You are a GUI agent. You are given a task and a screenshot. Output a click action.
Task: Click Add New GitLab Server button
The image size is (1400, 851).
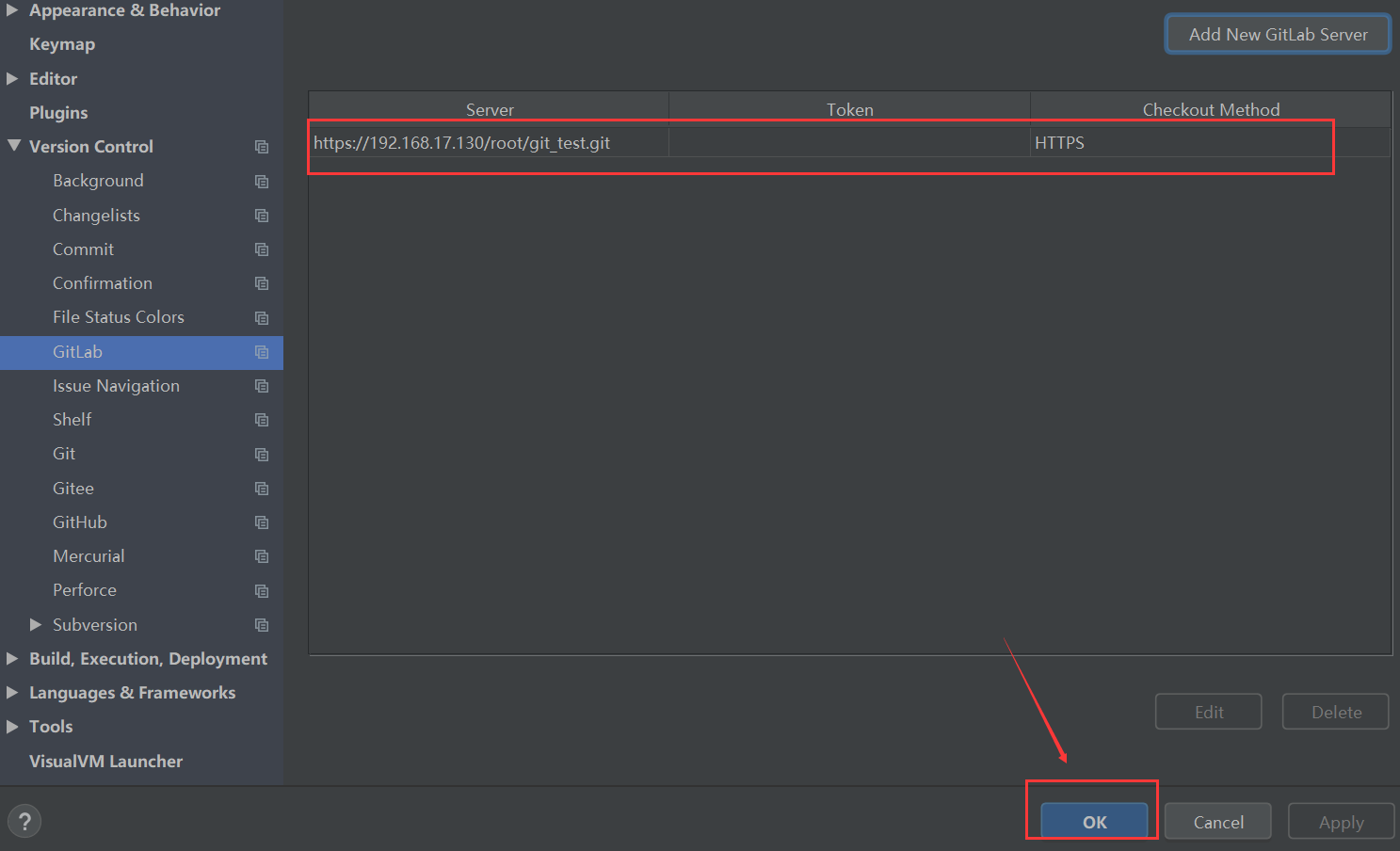click(1278, 34)
